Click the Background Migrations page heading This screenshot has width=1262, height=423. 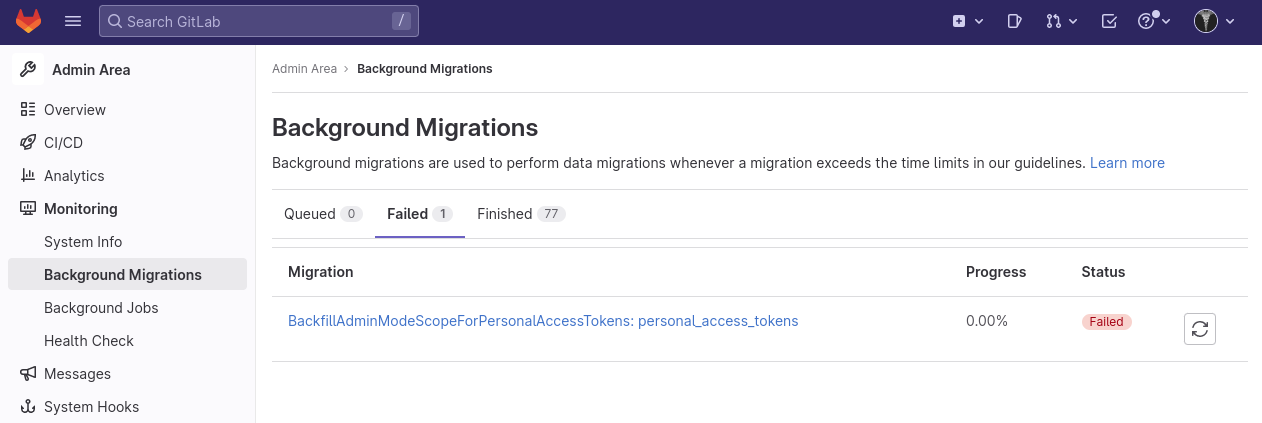pyautogui.click(x=405, y=128)
